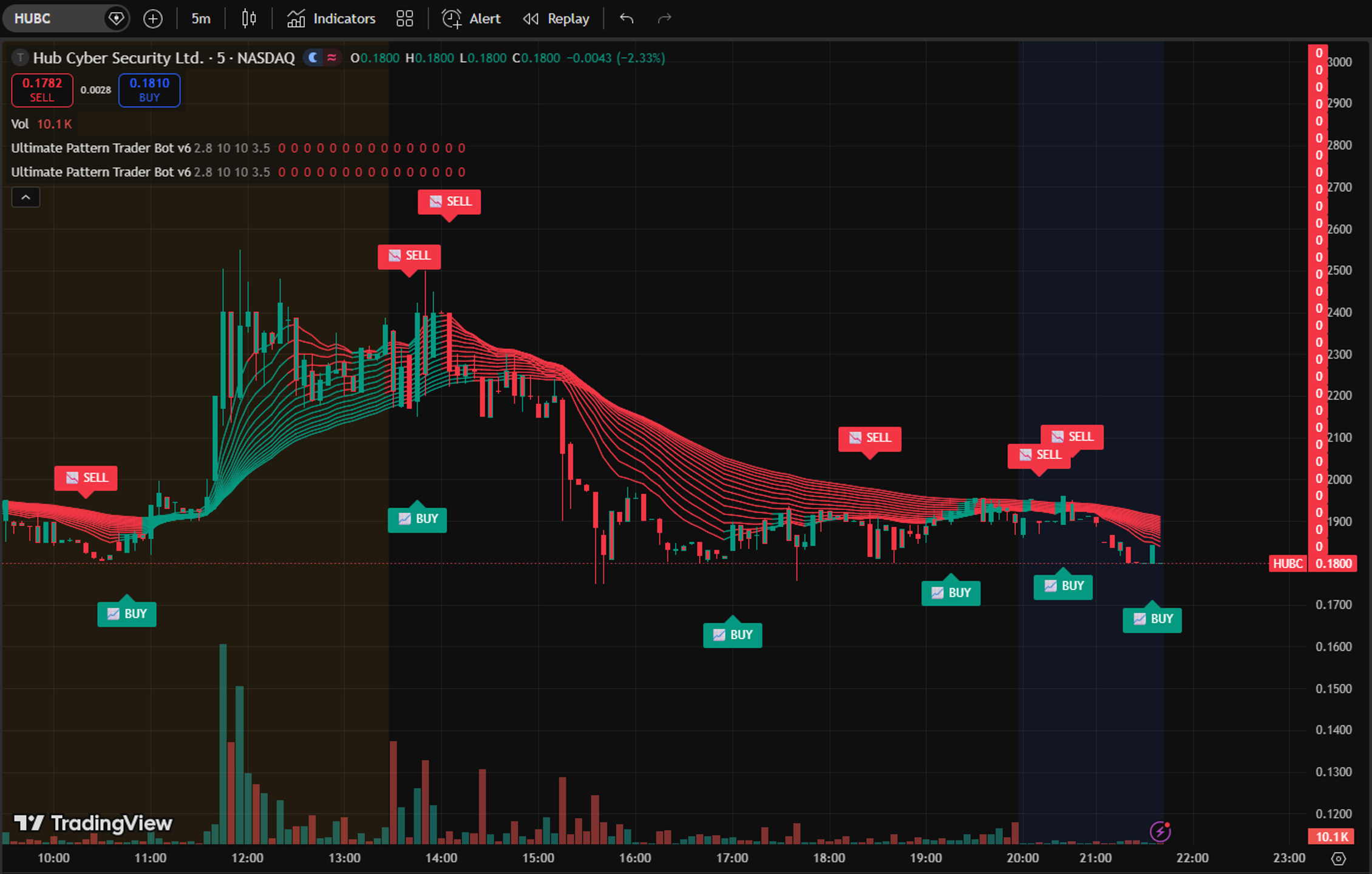Click the -0.0043 (-2.33%) change value
1372x874 pixels.
point(616,58)
